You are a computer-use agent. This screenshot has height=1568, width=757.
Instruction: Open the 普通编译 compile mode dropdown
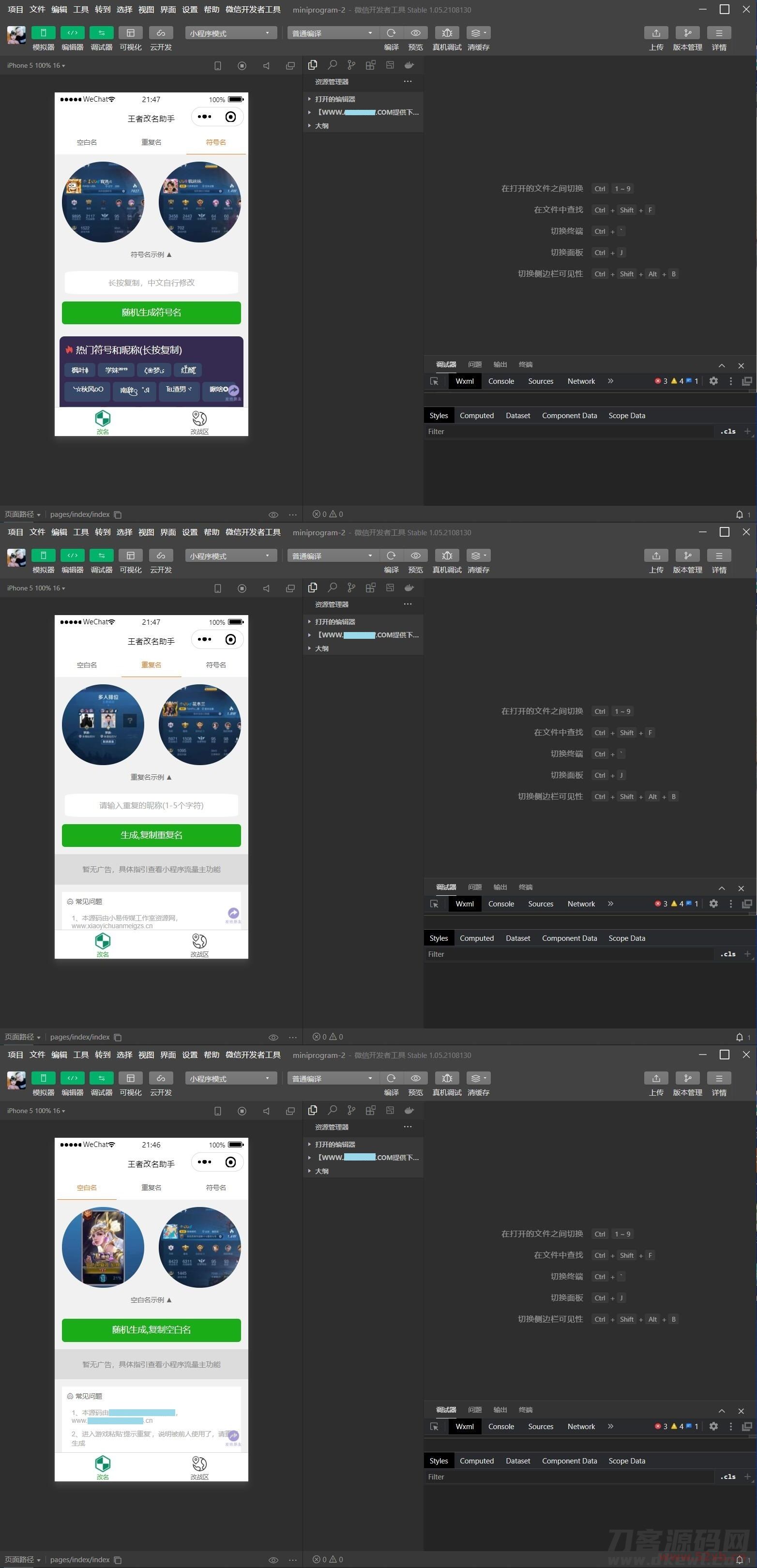pos(333,33)
